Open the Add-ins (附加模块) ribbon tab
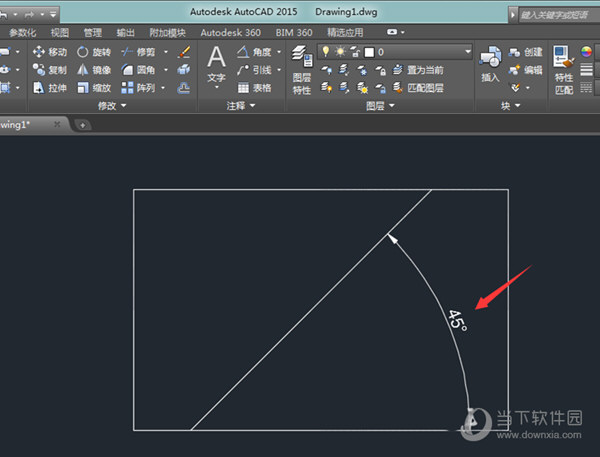Viewport: 600px width, 457px height. pos(167,33)
